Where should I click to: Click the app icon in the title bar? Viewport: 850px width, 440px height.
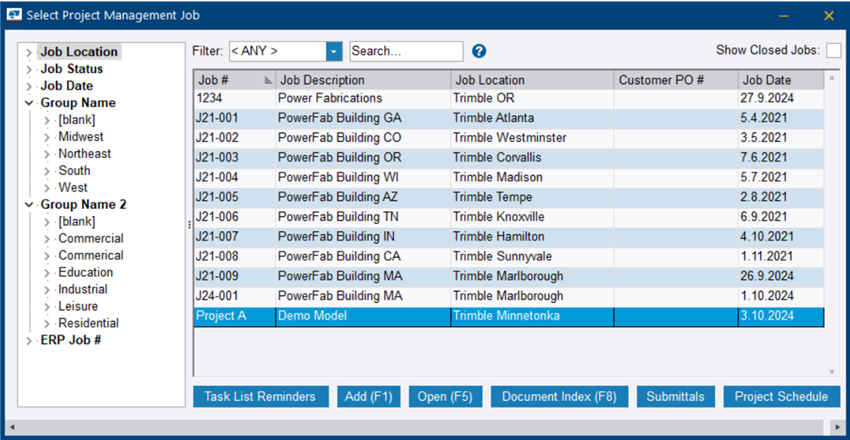[x=14, y=15]
